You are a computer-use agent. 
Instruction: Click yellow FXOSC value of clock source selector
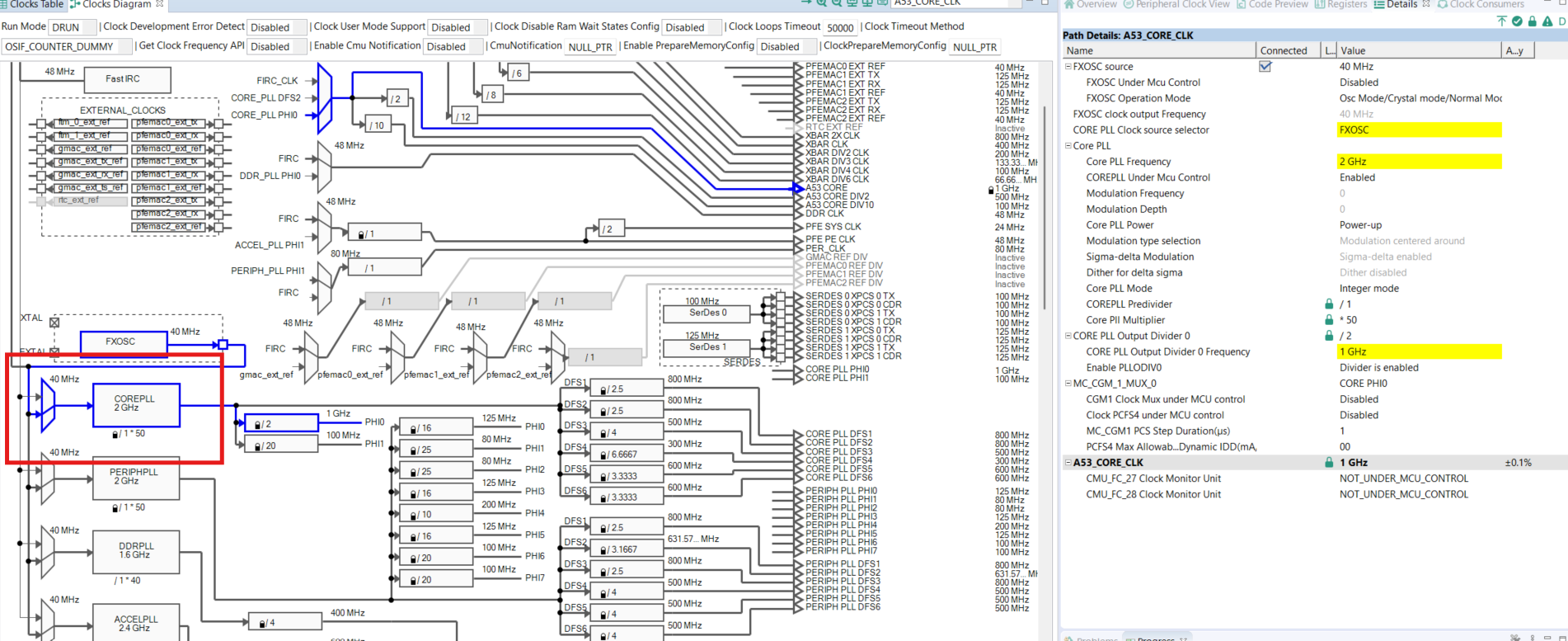point(1419,130)
